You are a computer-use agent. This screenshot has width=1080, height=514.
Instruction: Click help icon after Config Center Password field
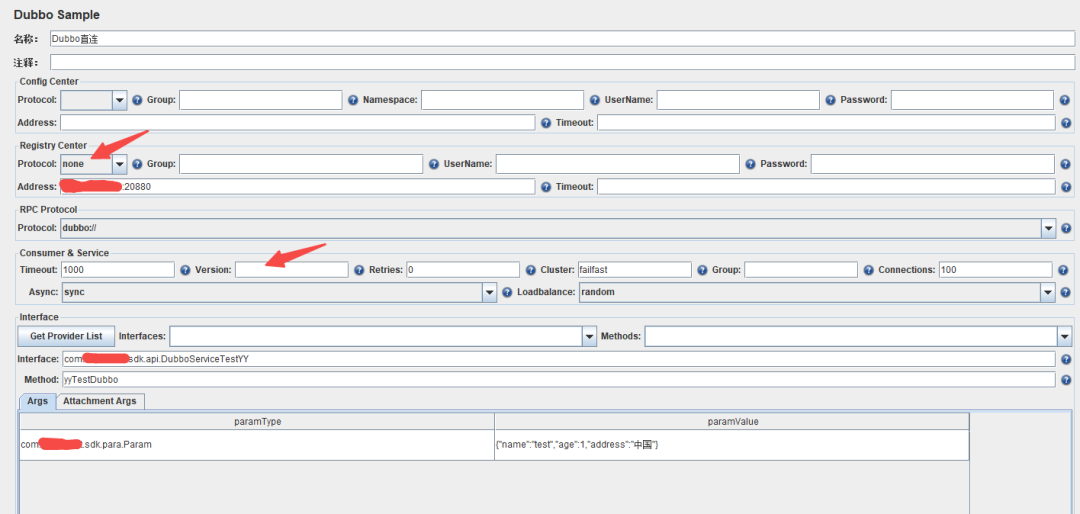[1066, 100]
